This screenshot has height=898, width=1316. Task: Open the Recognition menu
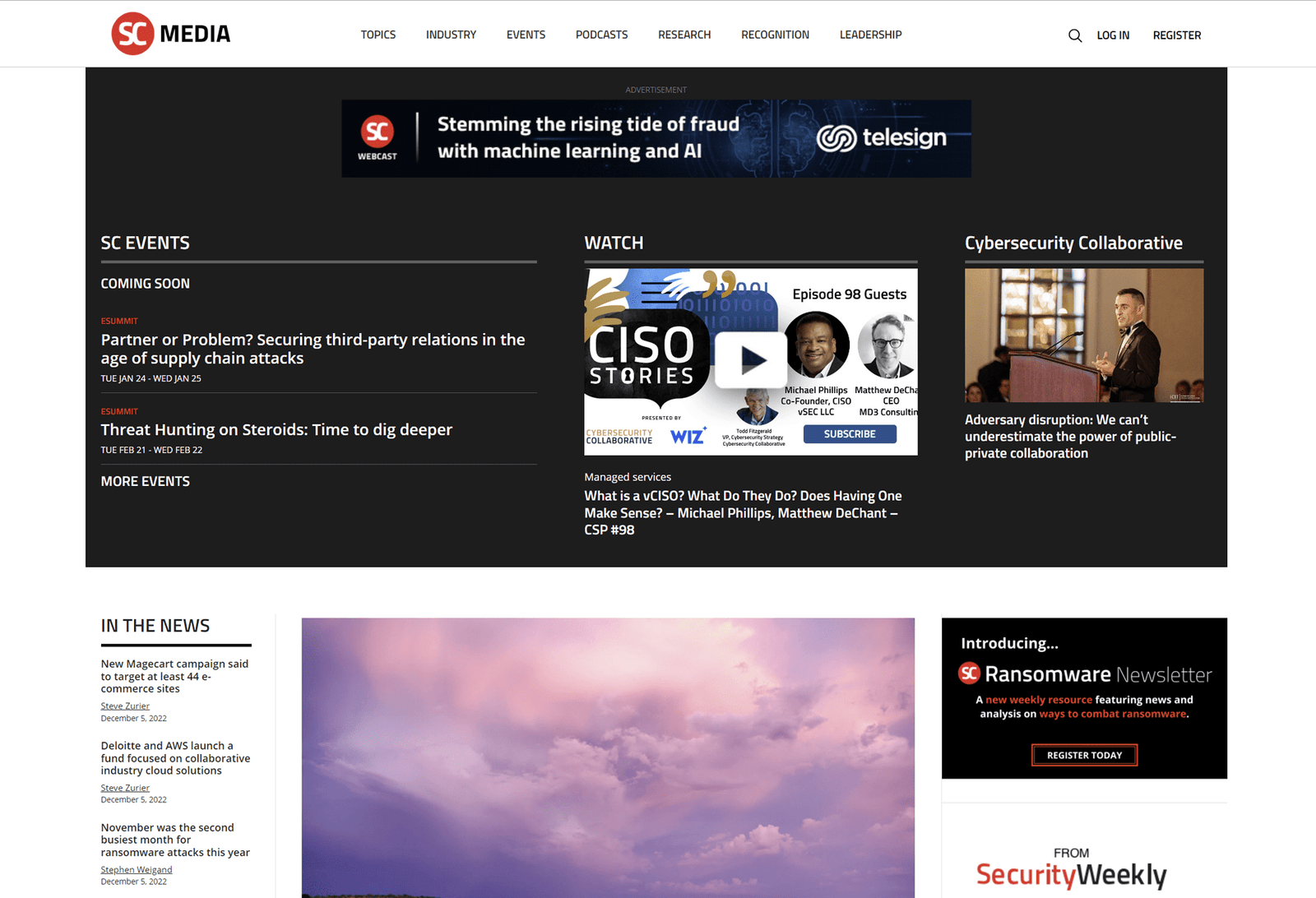pos(775,35)
